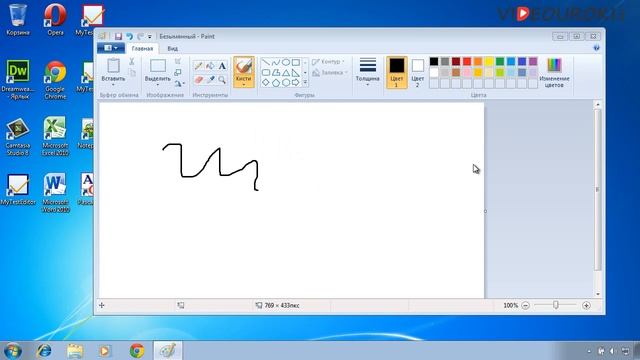The height and width of the screenshot is (360, 640).
Task: Choose the straight Line shape
Action: (x=266, y=62)
